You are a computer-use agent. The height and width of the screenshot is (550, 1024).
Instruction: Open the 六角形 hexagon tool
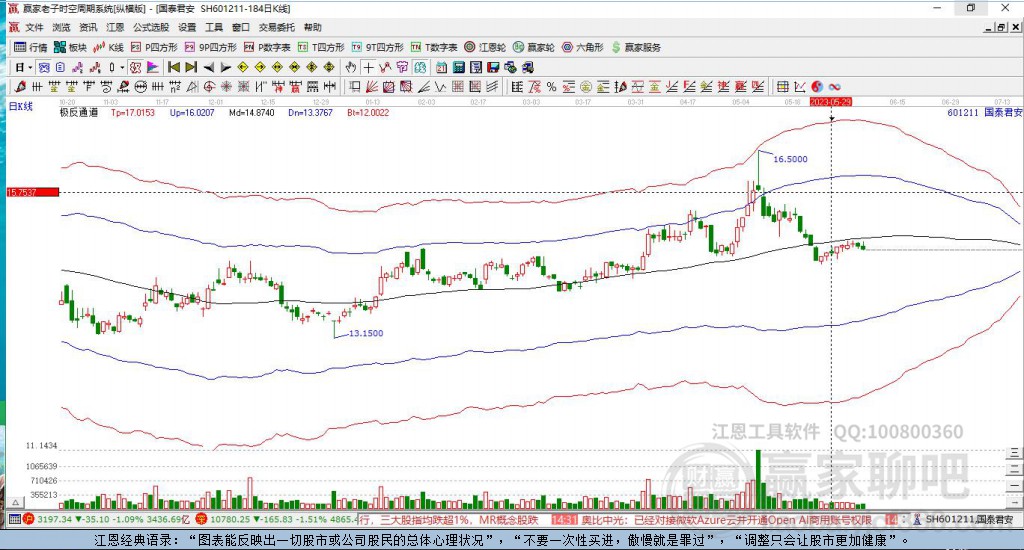click(x=583, y=47)
